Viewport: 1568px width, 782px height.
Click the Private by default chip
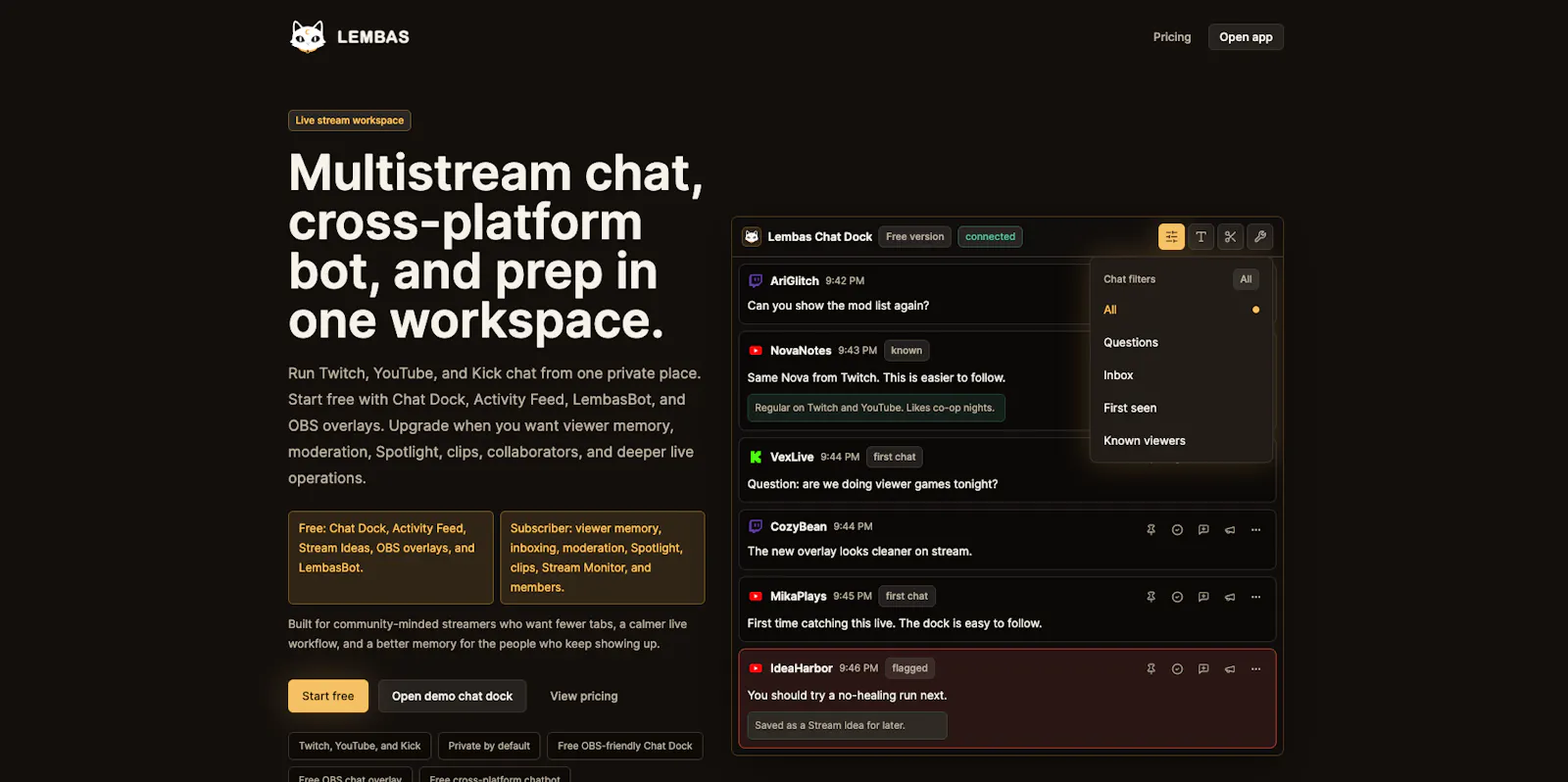(x=489, y=746)
